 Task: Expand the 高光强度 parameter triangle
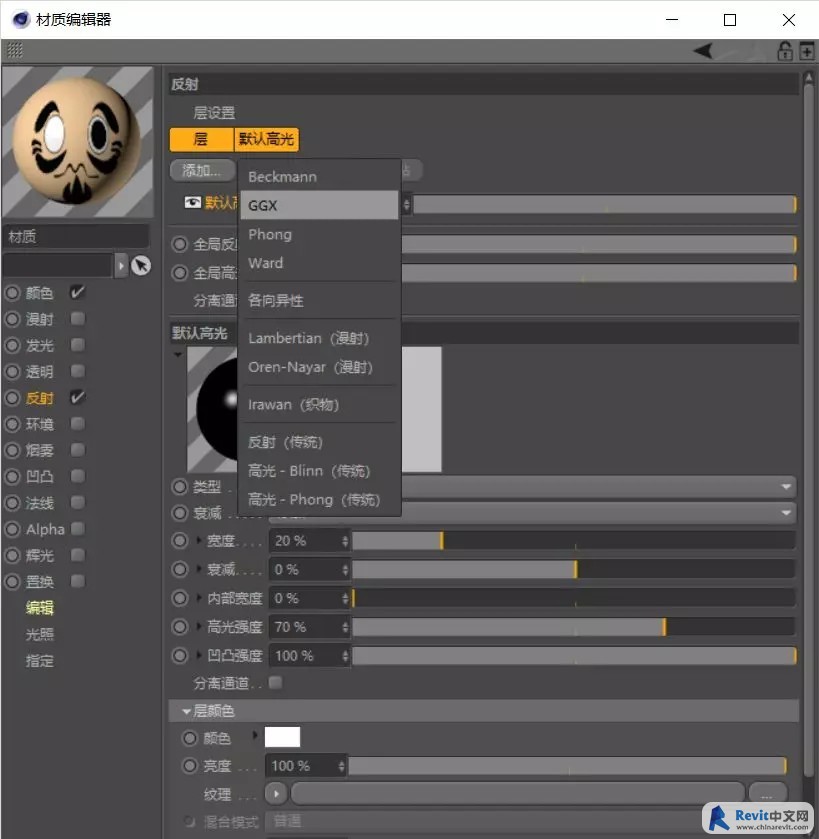tap(199, 627)
